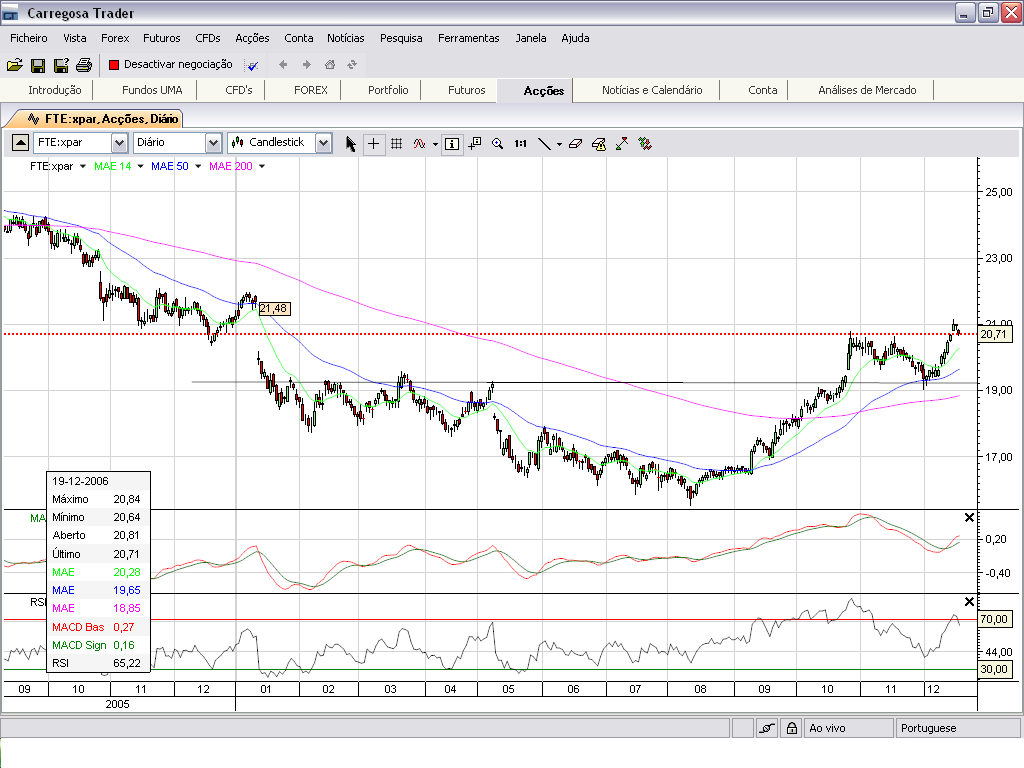Viewport: 1024px width, 768px height.
Task: Click the lock icon in status bar
Action: click(x=790, y=728)
